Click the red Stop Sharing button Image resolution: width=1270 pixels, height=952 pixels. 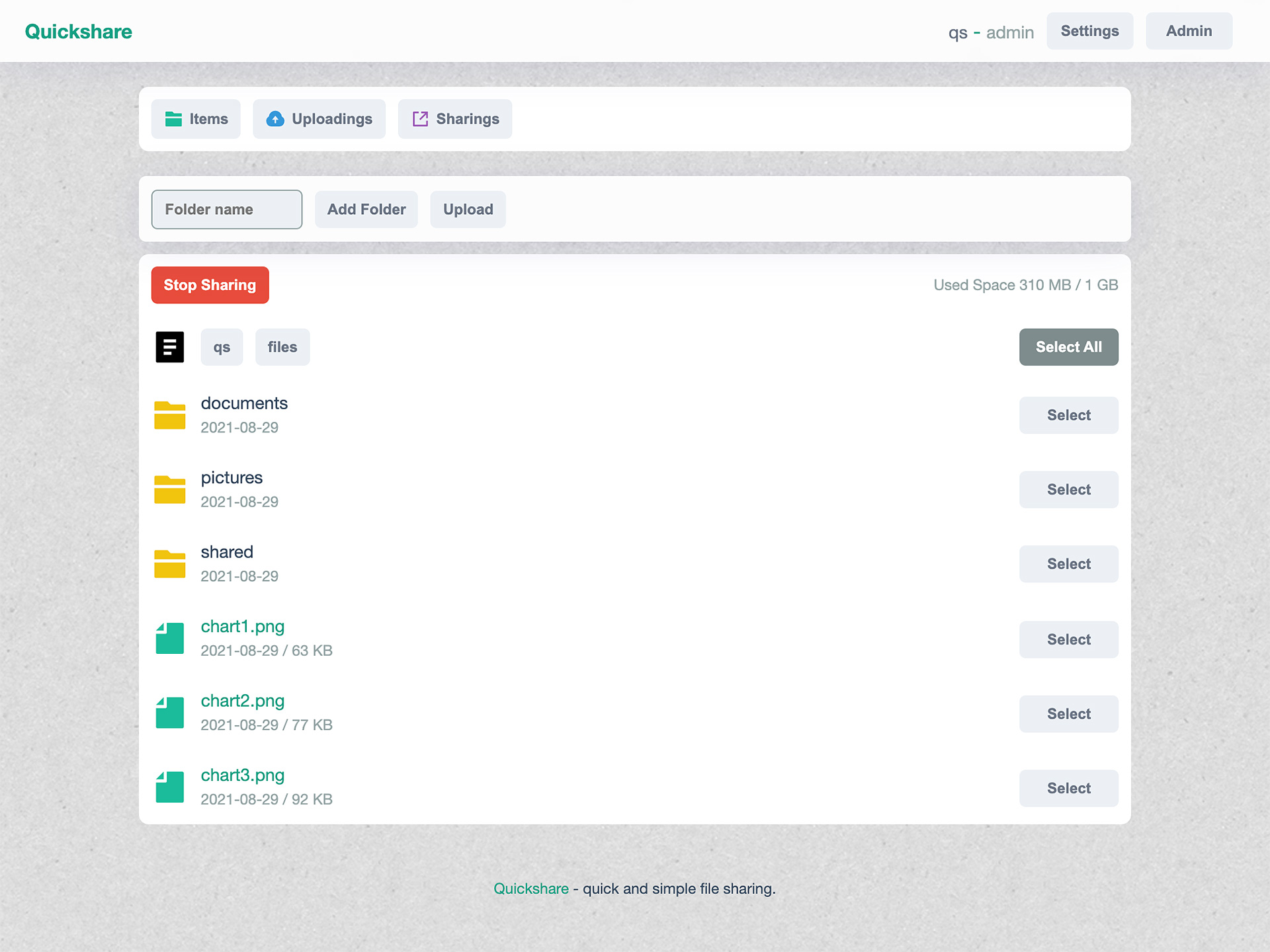[210, 285]
